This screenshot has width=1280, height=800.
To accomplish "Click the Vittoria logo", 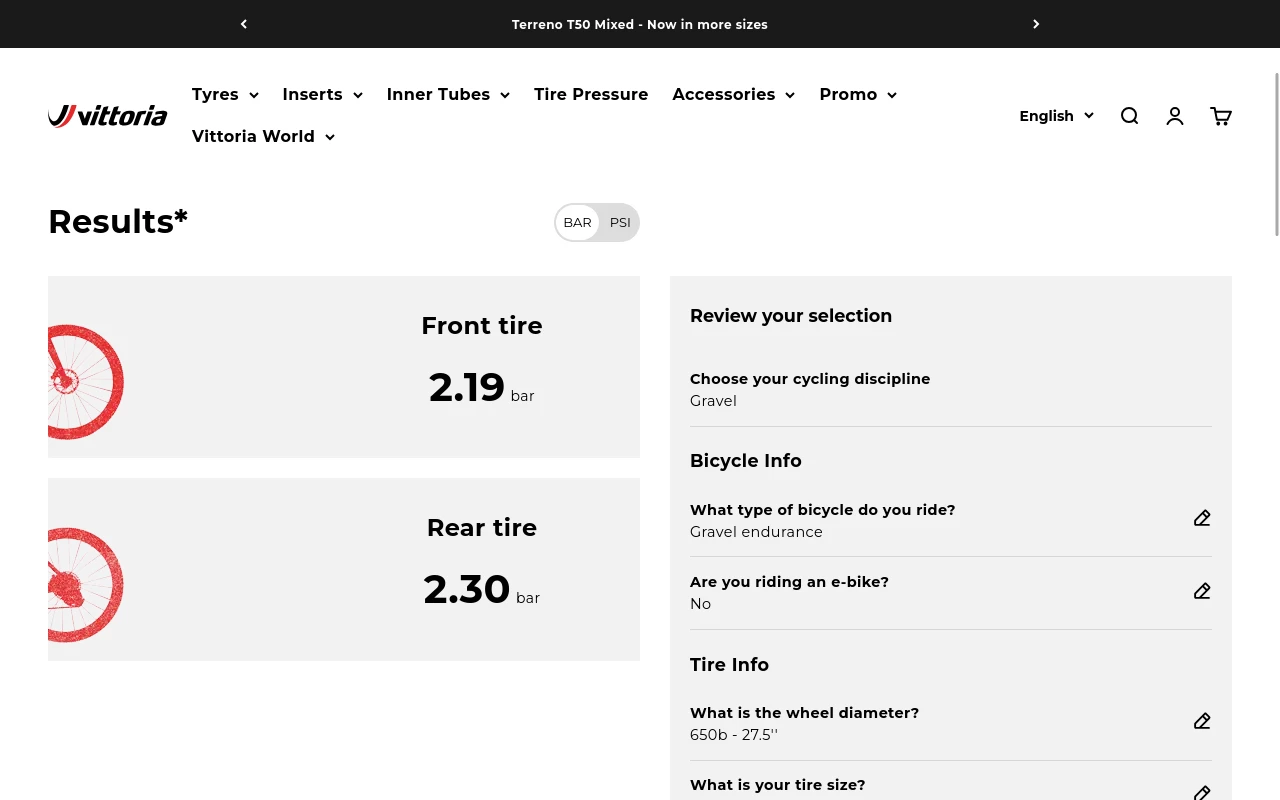I will [x=108, y=116].
